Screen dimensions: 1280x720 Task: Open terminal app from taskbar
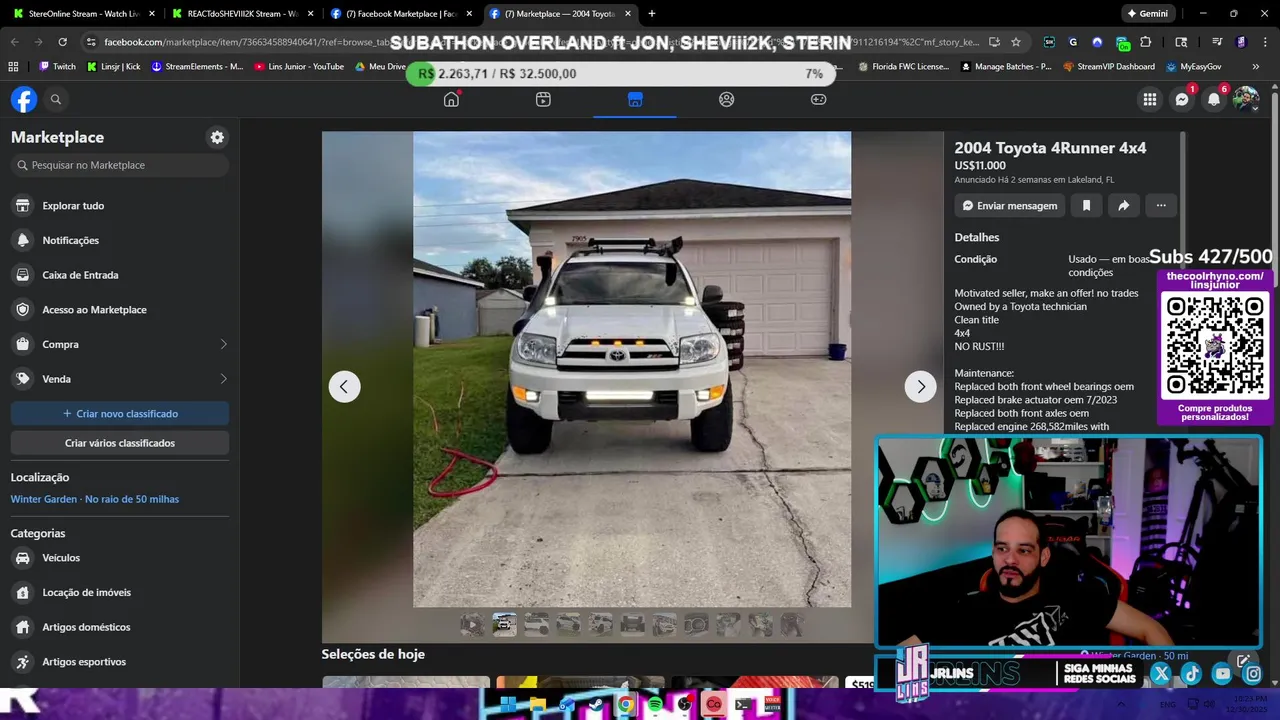743,704
